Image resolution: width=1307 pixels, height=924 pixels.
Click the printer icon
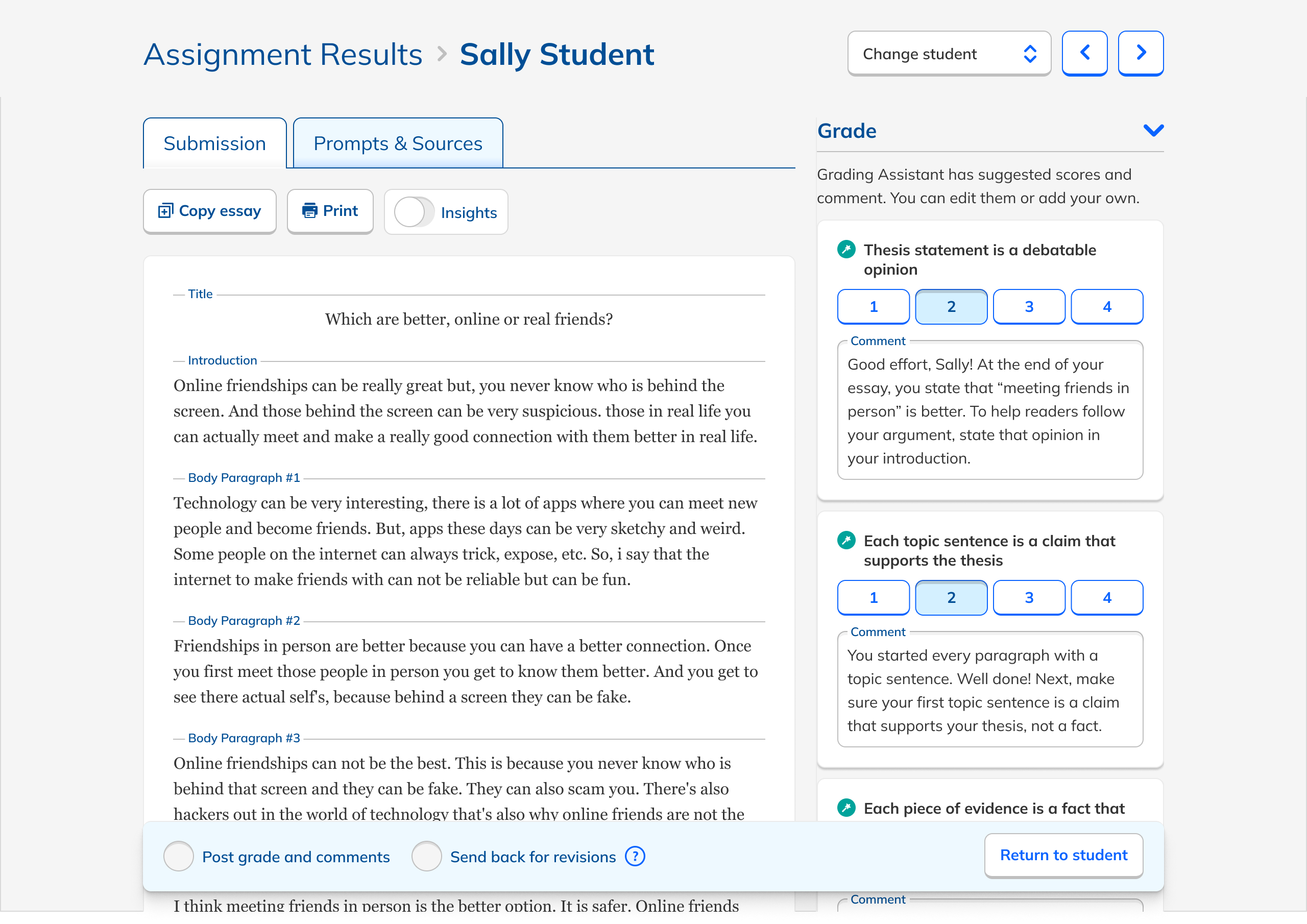pyautogui.click(x=310, y=211)
